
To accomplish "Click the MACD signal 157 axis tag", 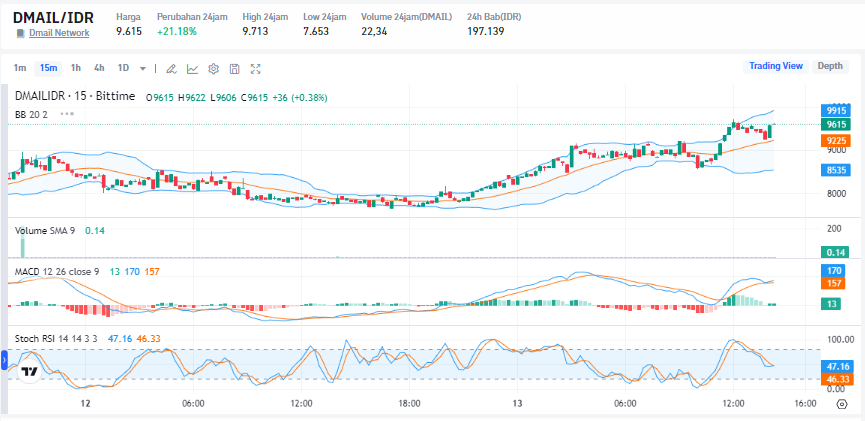I will 833,283.
